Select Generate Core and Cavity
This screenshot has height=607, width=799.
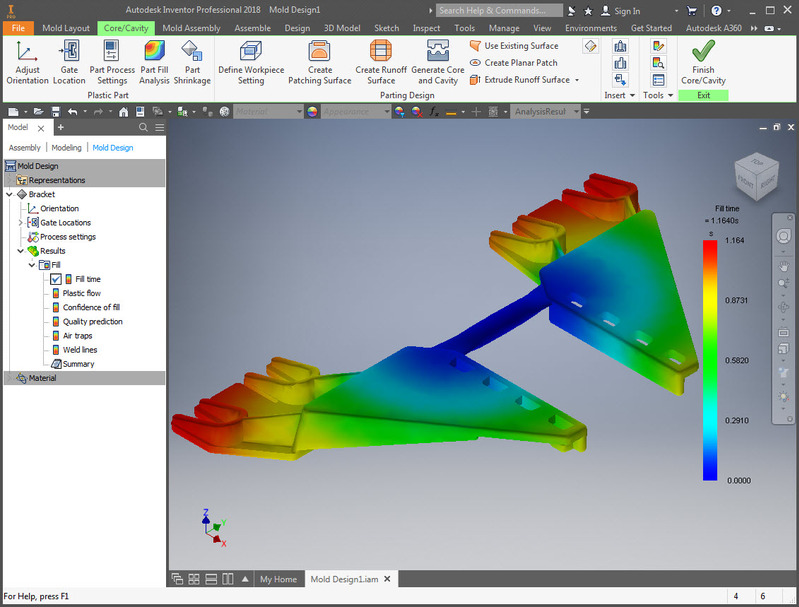(438, 62)
